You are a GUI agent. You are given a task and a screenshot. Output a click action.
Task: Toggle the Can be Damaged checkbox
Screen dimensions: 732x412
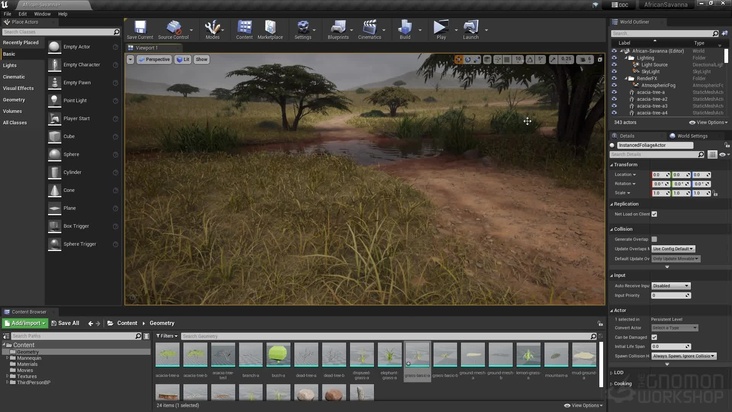pyautogui.click(x=654, y=337)
